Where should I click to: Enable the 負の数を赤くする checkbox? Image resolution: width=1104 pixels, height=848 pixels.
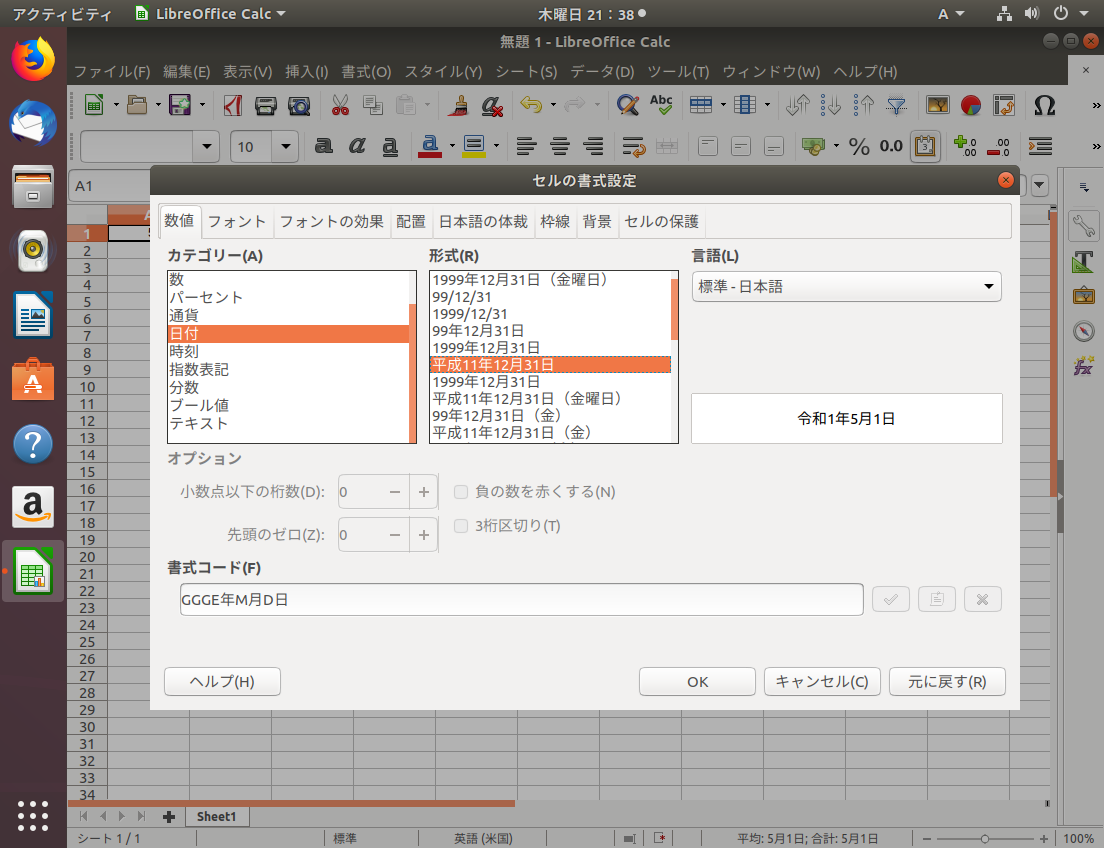462,492
